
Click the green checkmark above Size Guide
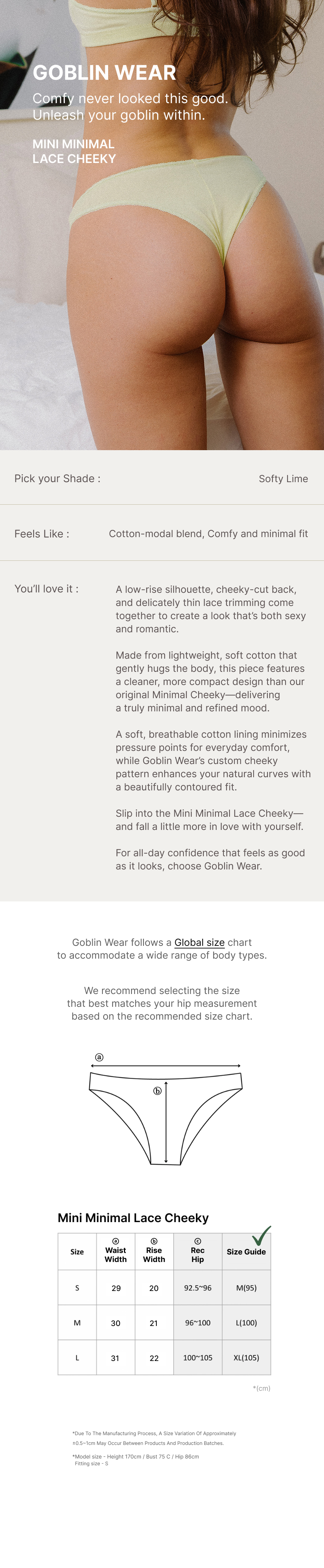pyautogui.click(x=261, y=1236)
